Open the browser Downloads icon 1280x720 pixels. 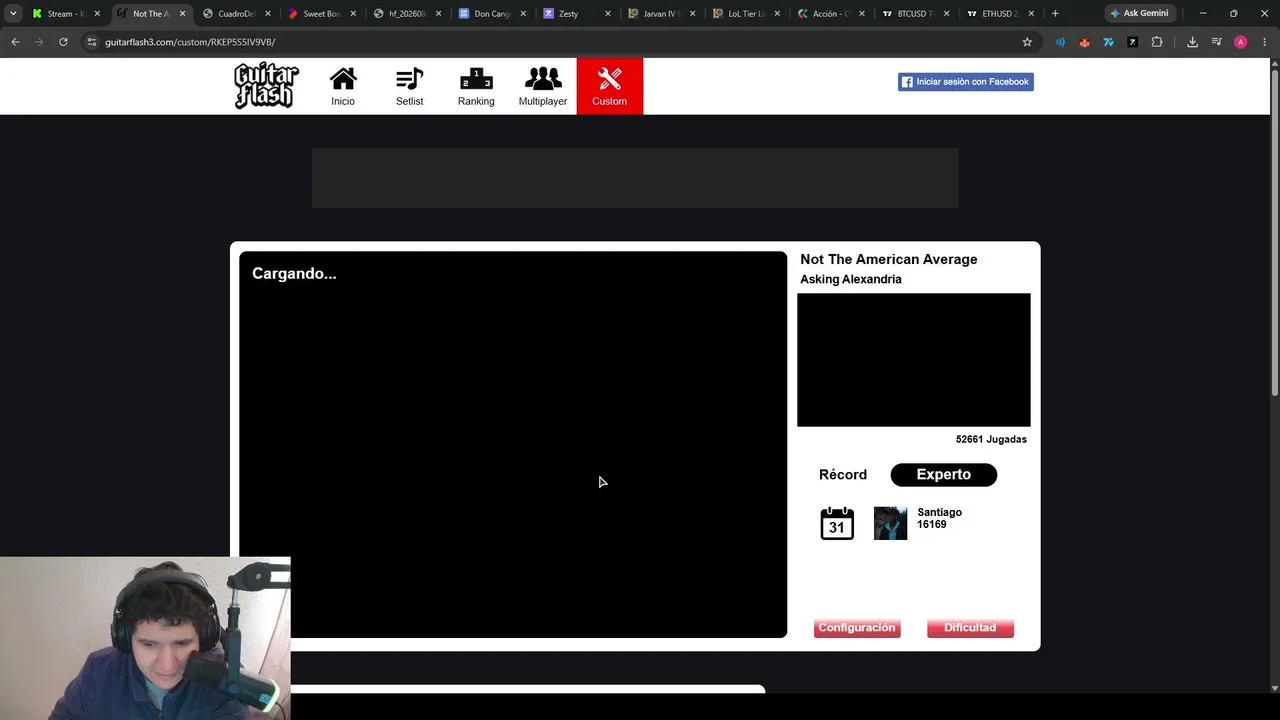pos(1192,42)
